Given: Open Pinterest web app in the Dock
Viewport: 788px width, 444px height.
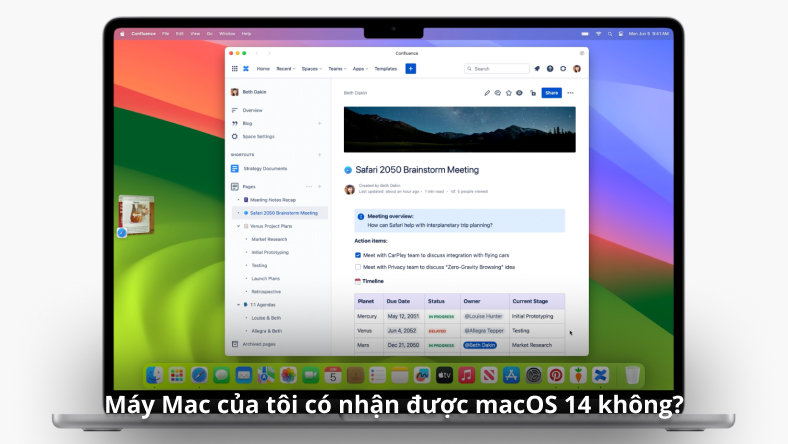Looking at the screenshot, I should (x=556, y=375).
